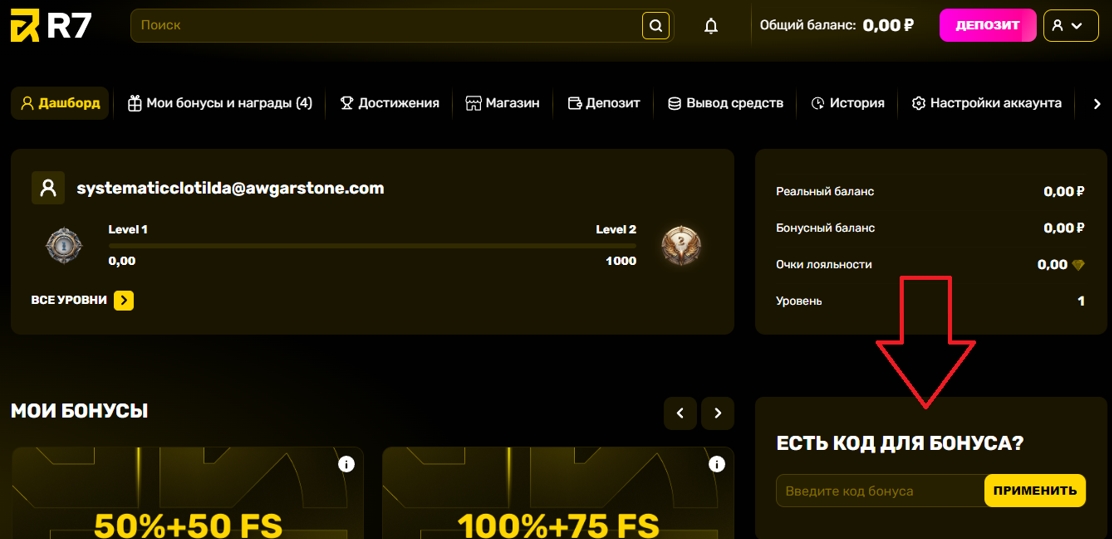Click info icon on 50%+50 FS bonus

point(346,465)
